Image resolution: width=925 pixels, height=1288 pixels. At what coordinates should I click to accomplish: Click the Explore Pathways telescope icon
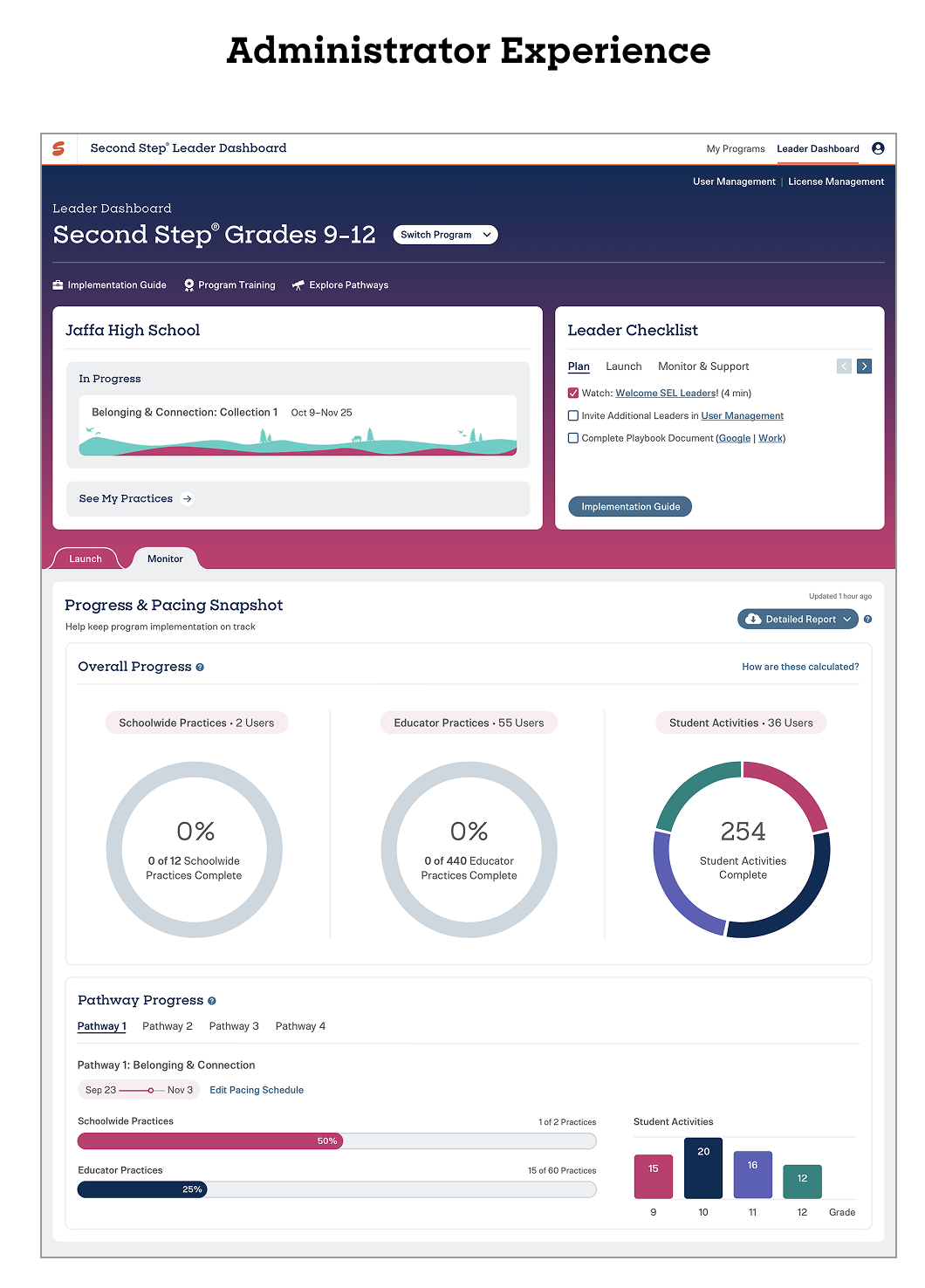click(298, 285)
